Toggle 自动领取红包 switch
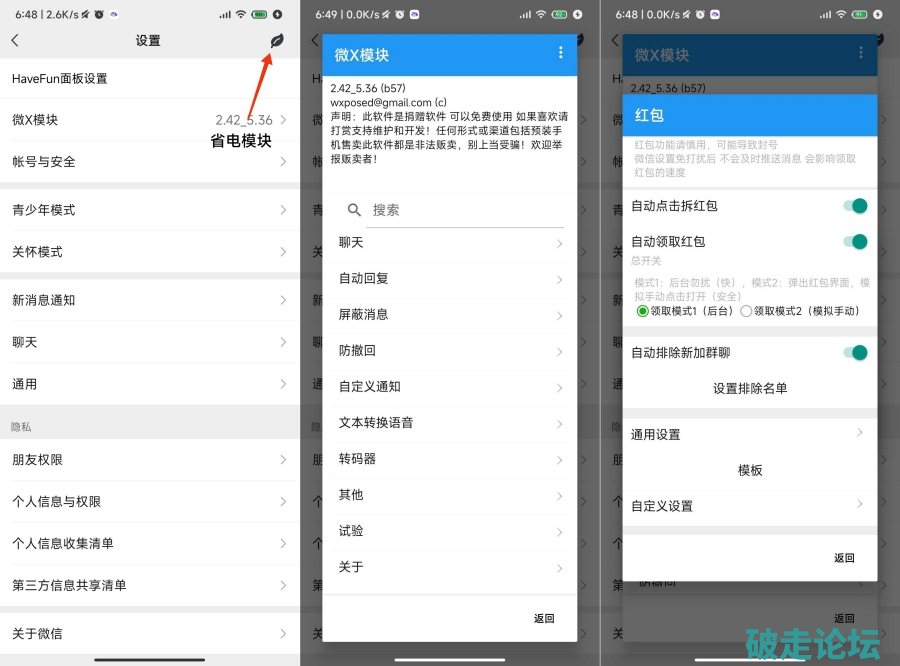 (x=854, y=242)
